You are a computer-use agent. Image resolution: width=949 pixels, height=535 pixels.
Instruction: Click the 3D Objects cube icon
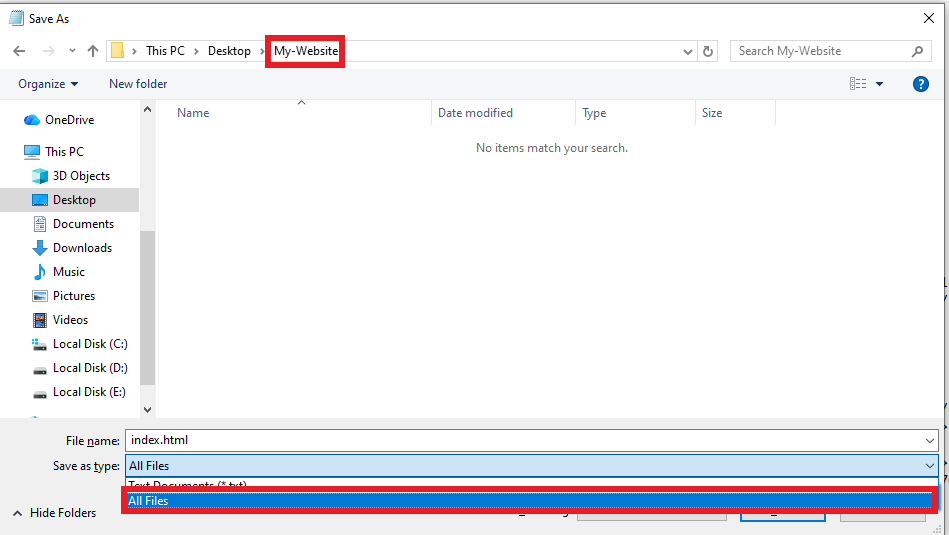click(x=40, y=176)
